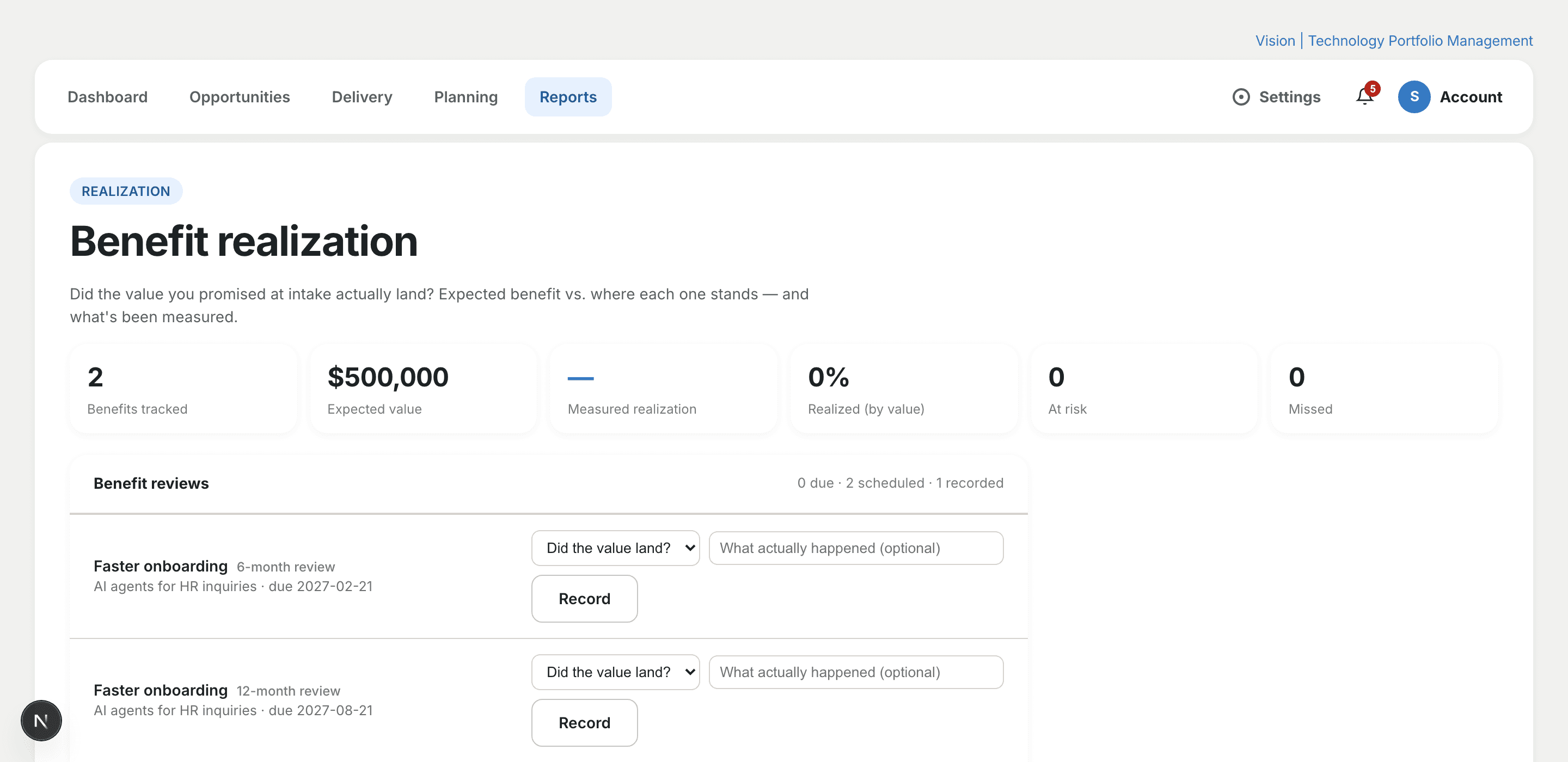This screenshot has width=1568, height=762.
Task: Click Record for the 6-month review
Action: [x=584, y=599]
